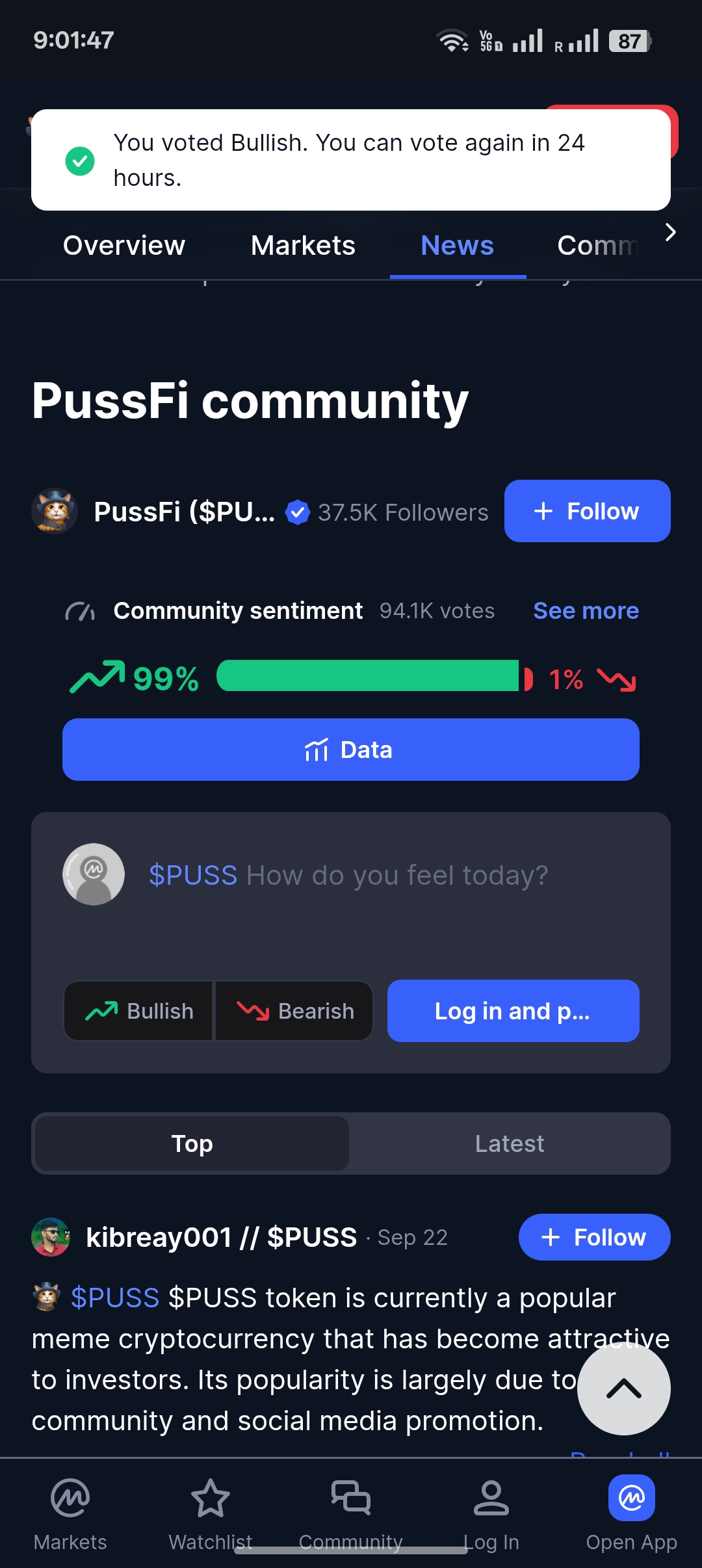Expand more tabs with right chevron

[671, 232]
